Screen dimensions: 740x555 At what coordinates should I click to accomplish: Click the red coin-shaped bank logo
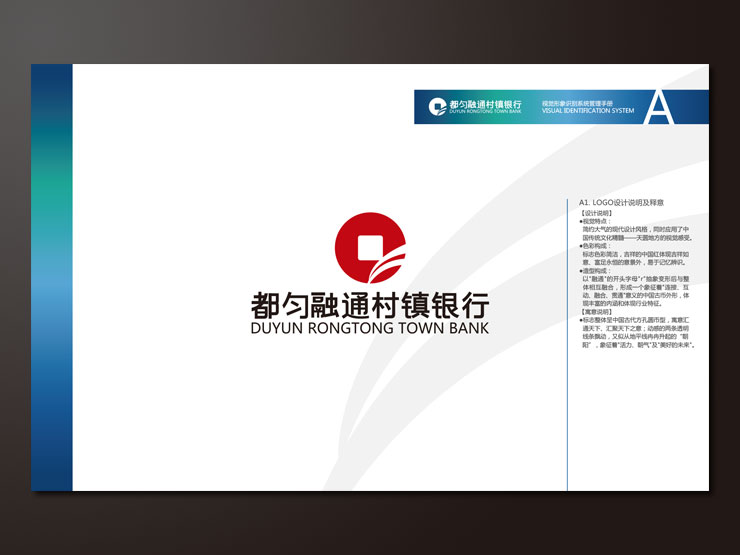[x=370, y=248]
